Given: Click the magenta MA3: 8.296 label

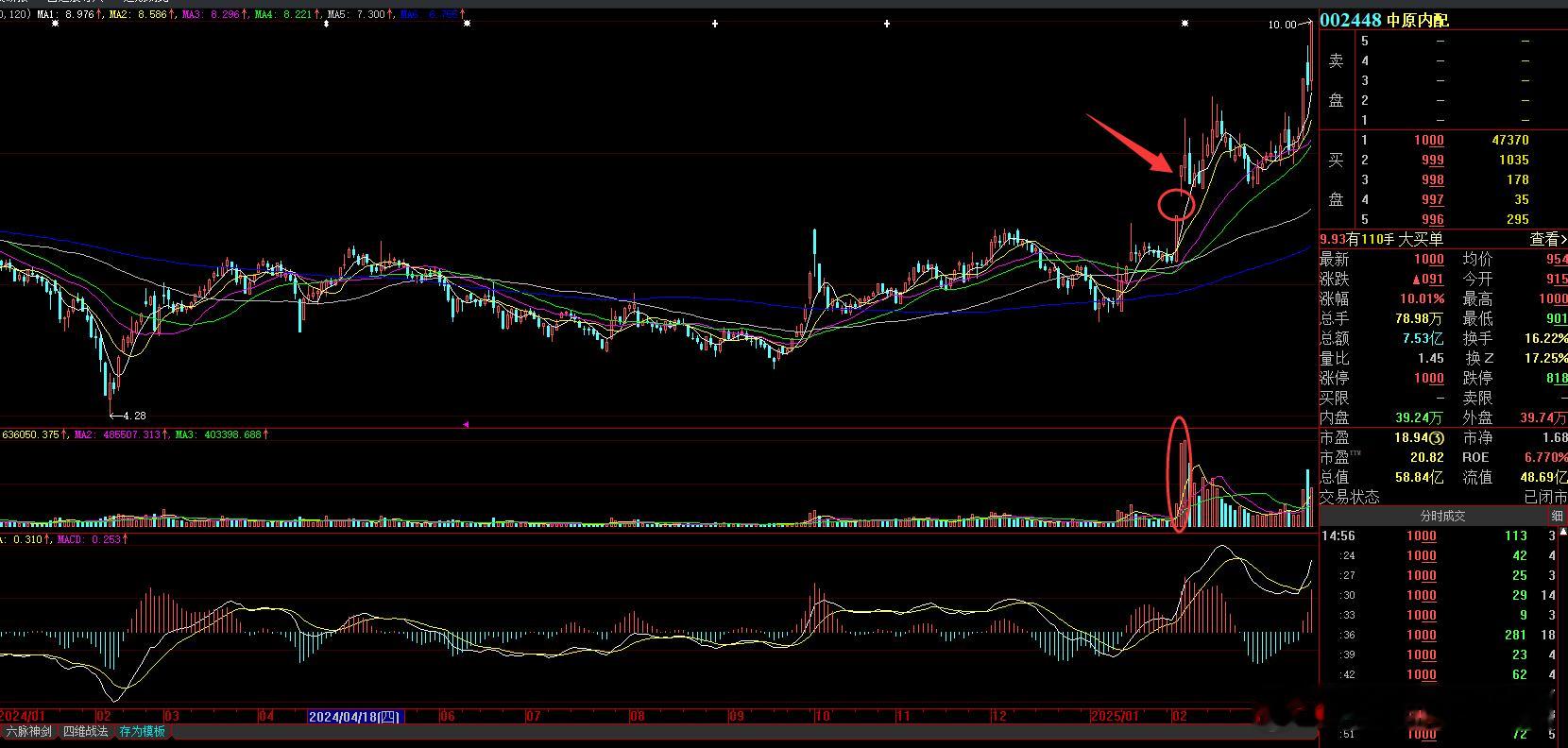Looking at the screenshot, I should click(213, 14).
